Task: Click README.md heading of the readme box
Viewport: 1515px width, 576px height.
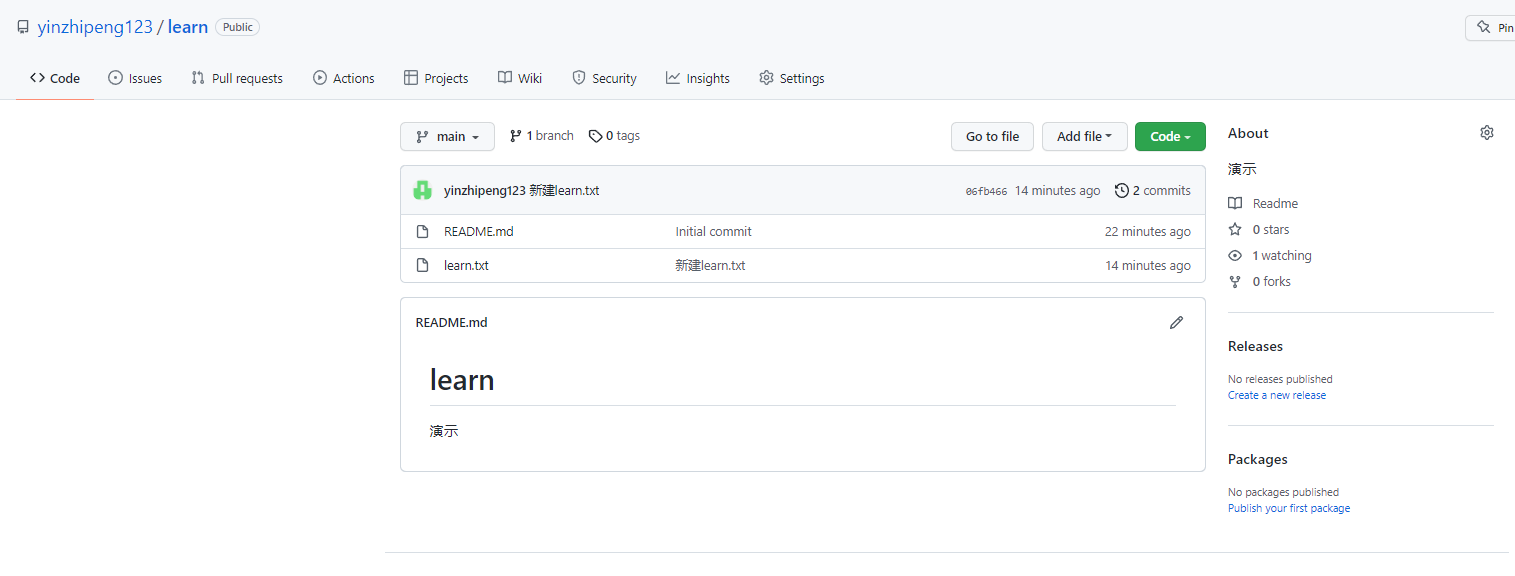Action: (451, 322)
